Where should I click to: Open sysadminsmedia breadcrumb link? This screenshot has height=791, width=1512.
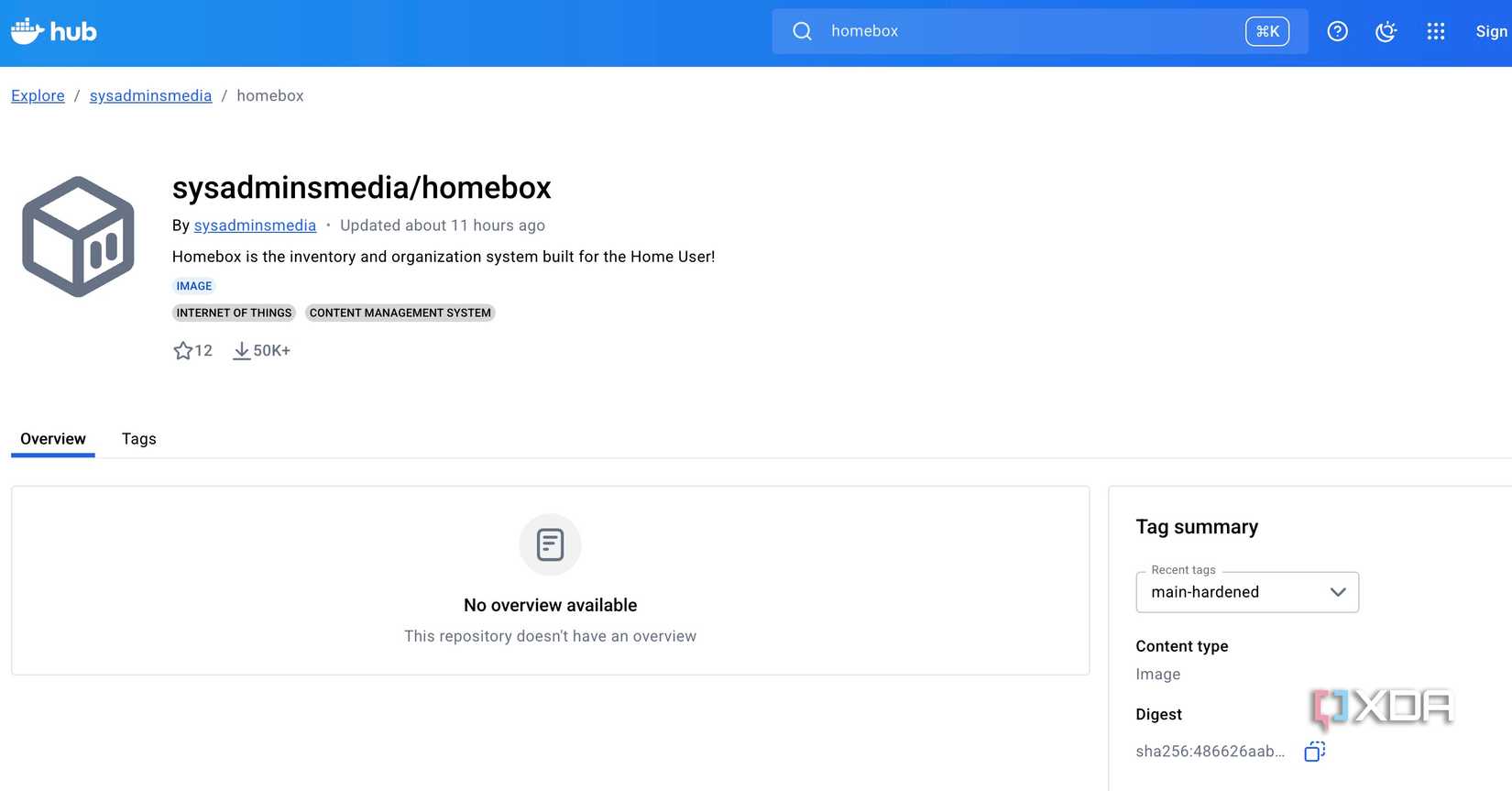point(150,95)
